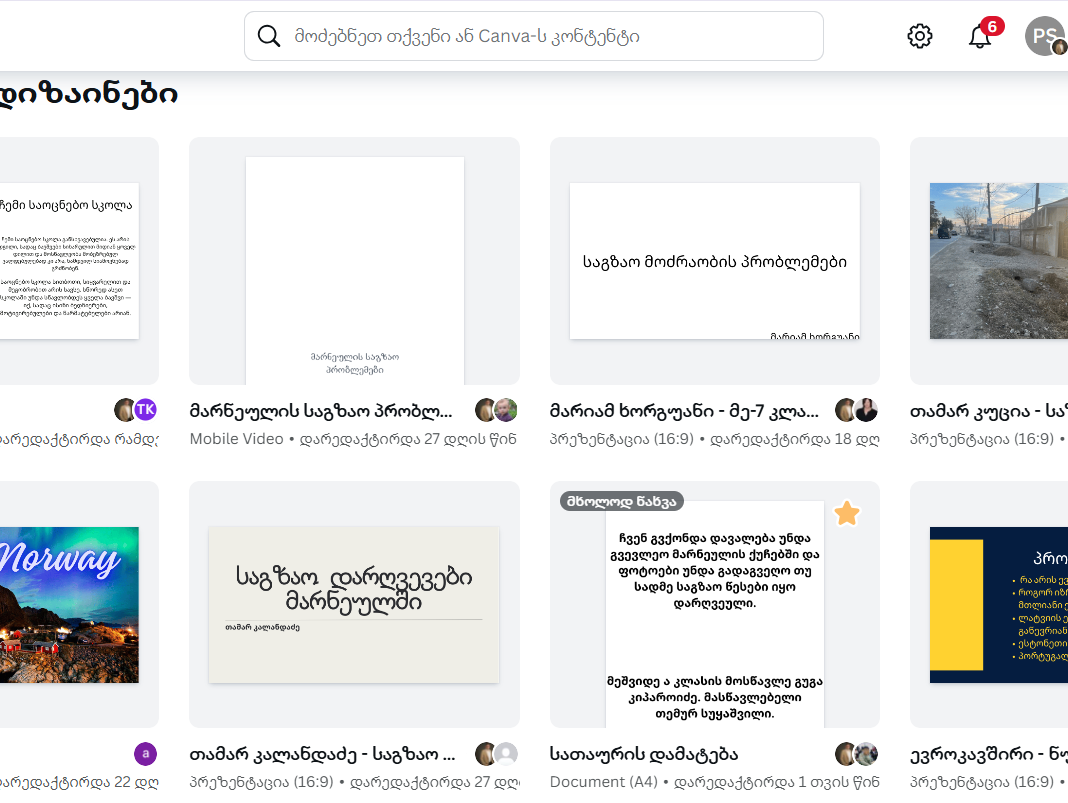Click collaborator avatars on მარიამ ხორგუანი design
The height and width of the screenshot is (803, 1068).
[x=856, y=410]
